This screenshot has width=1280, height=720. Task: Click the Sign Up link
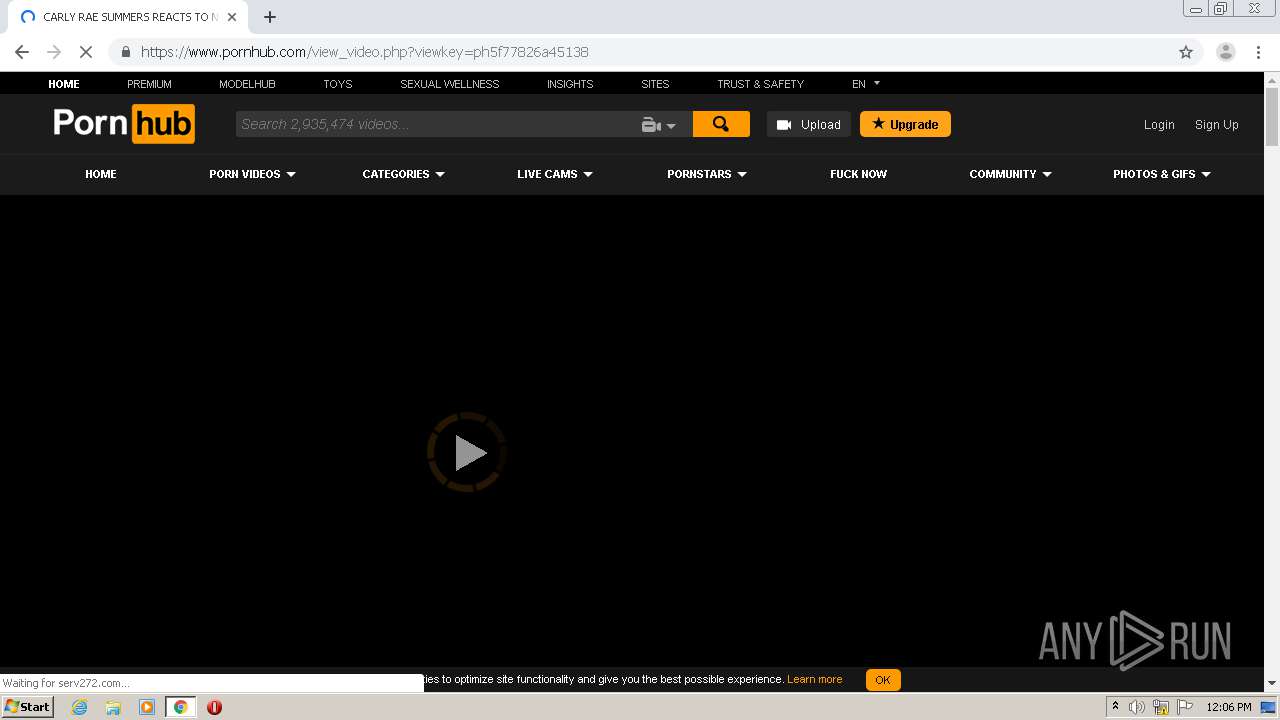(x=1217, y=125)
